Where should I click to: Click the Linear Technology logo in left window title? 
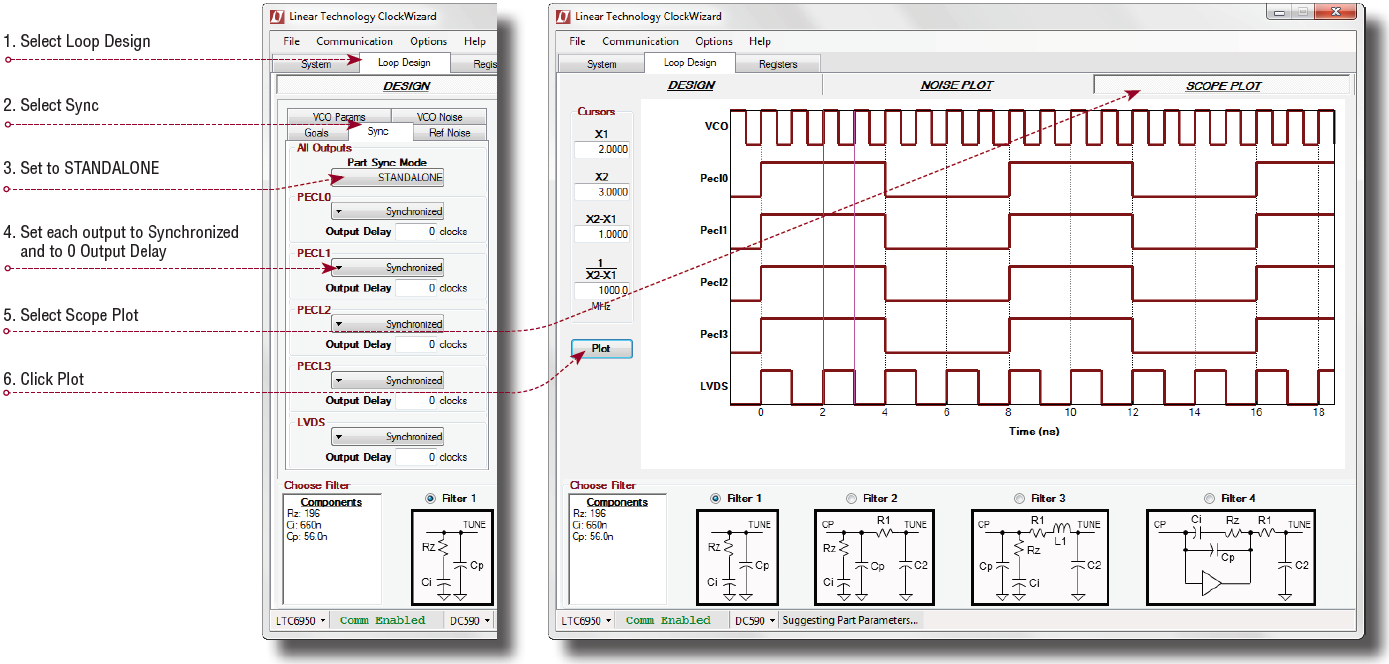[278, 16]
